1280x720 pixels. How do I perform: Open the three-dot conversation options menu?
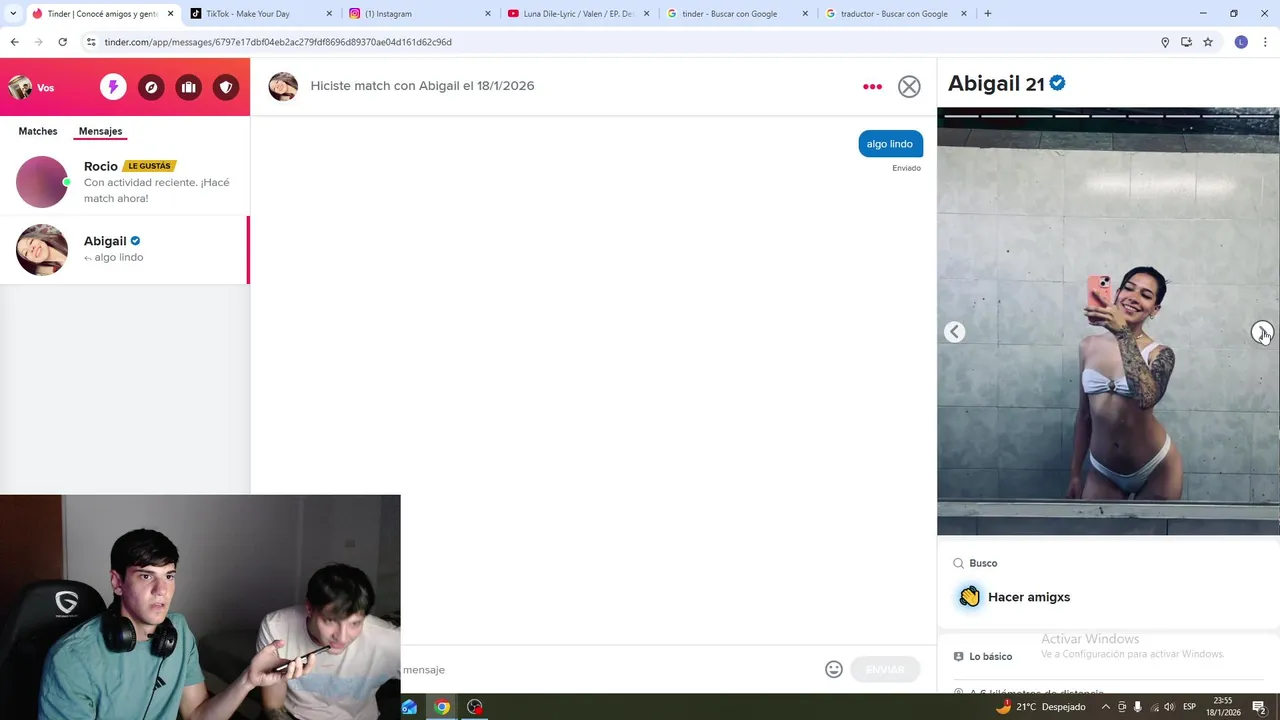tap(872, 86)
